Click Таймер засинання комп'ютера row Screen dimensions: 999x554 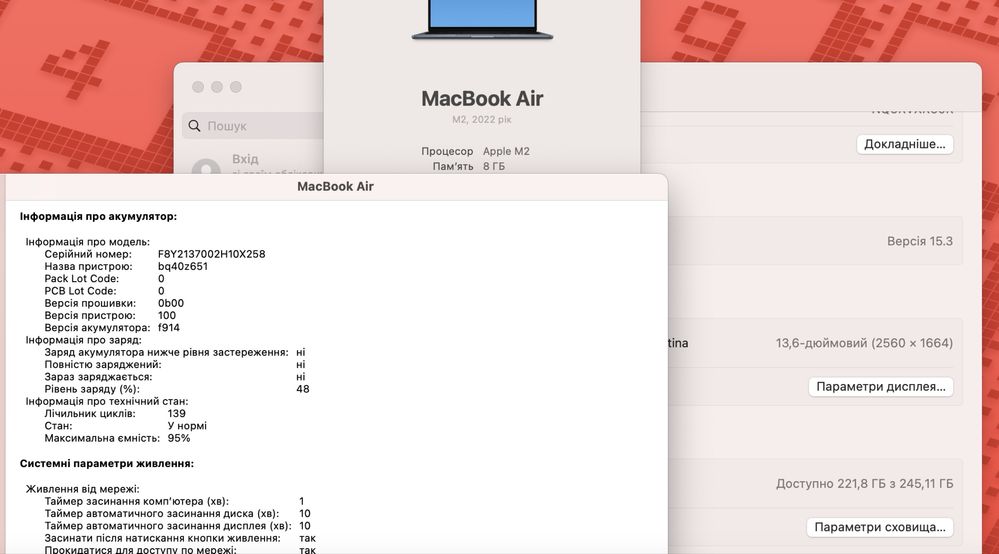tap(175, 501)
